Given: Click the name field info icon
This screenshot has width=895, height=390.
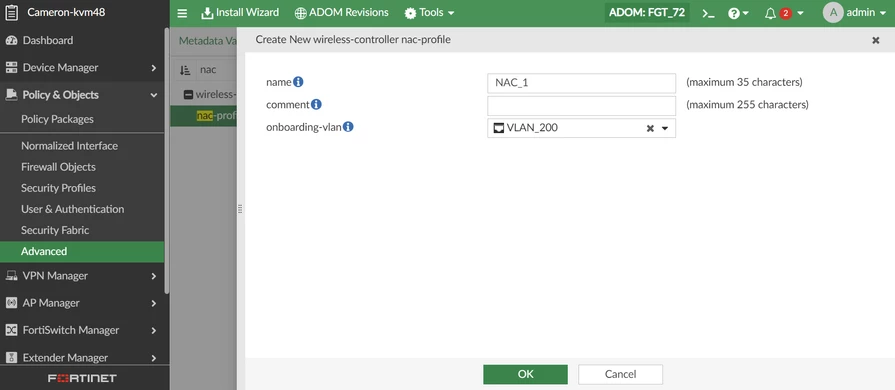Looking at the screenshot, I should [298, 82].
